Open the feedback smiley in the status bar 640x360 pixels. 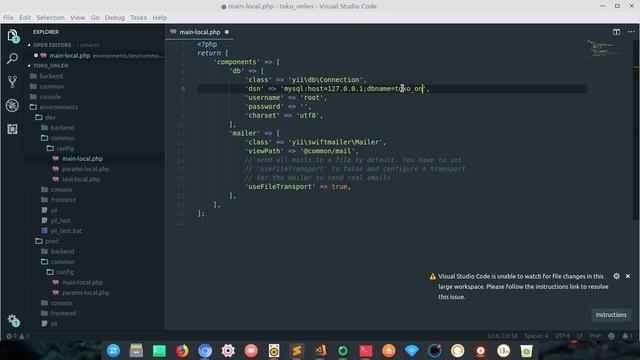click(611, 336)
